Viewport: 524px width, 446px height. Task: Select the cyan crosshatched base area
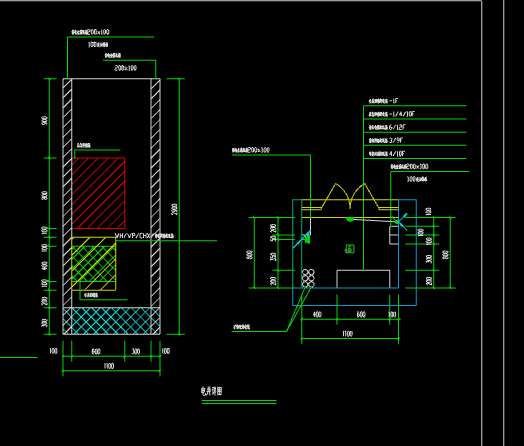coord(112,321)
